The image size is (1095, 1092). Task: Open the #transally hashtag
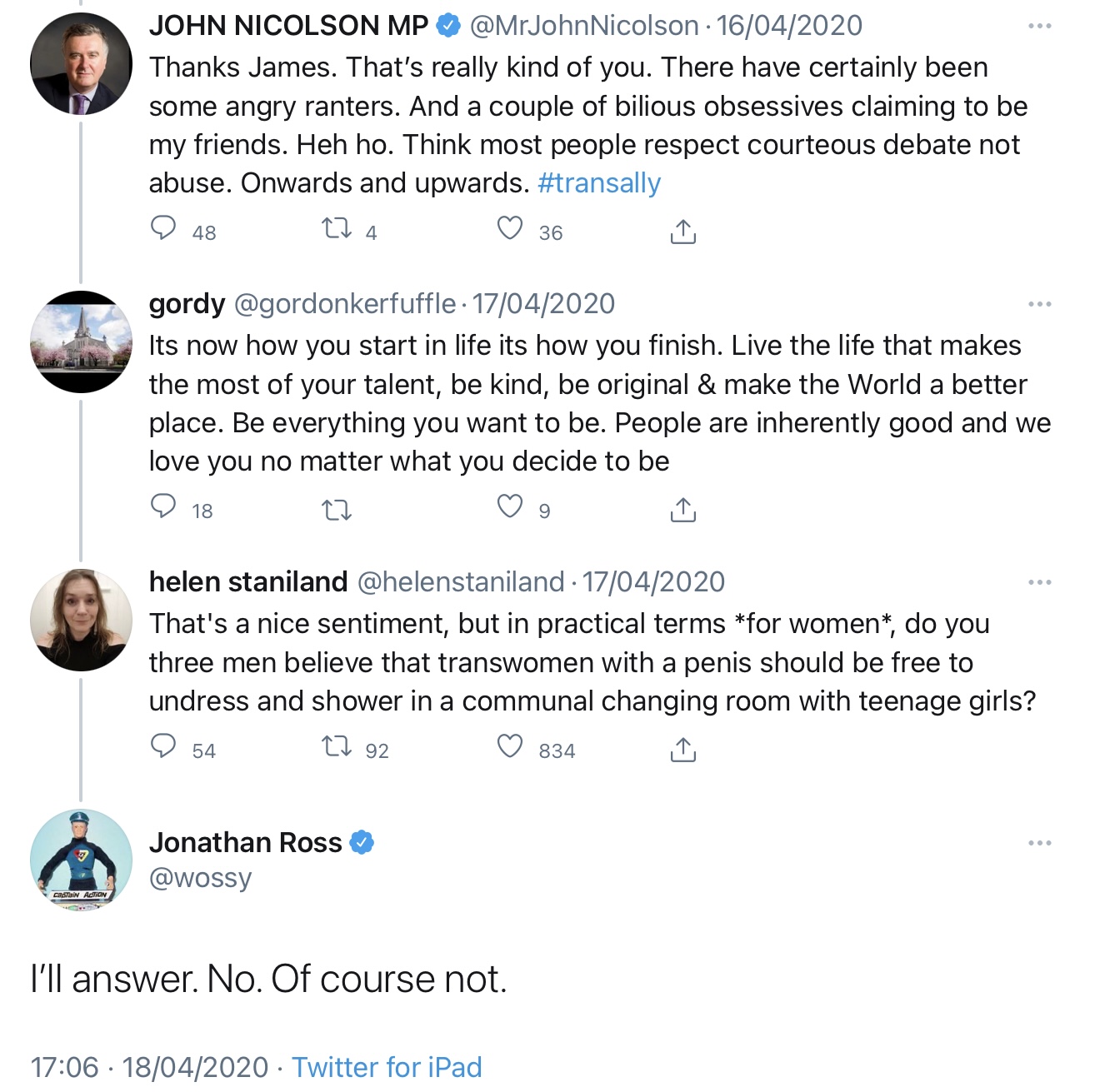[599, 183]
